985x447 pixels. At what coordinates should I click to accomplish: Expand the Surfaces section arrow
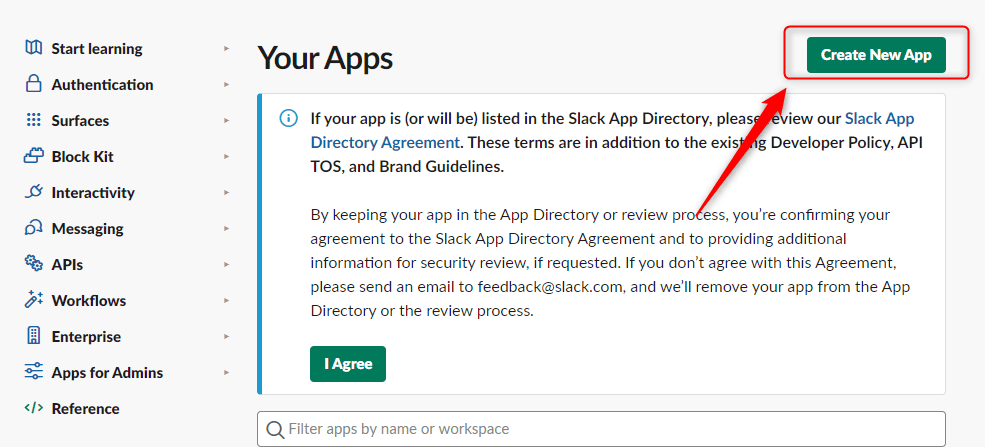[227, 121]
